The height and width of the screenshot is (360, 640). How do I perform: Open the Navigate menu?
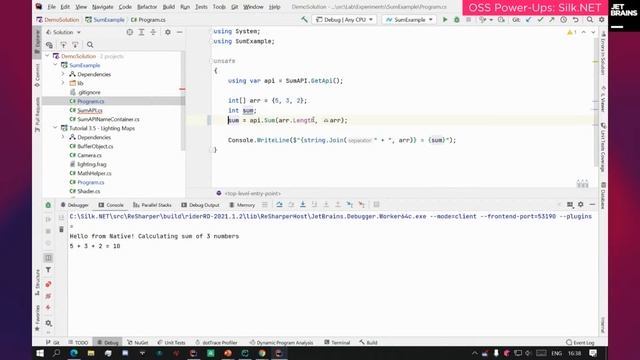click(103, 7)
